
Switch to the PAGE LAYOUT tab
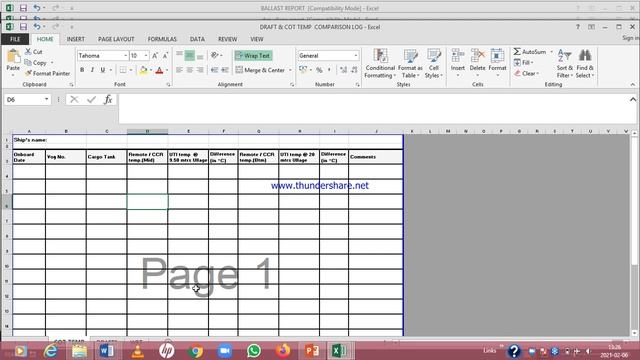116,39
